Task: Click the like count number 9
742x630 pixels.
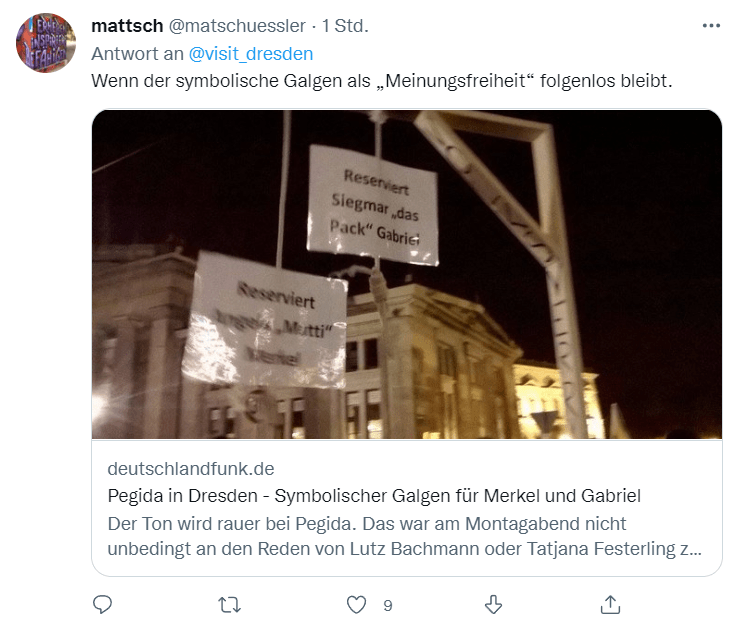Action: (388, 605)
